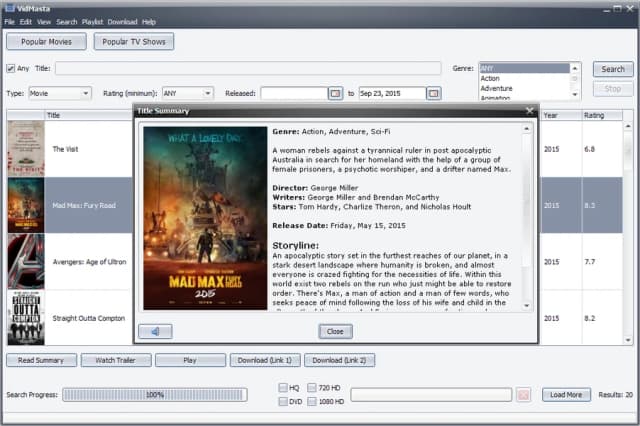Open the Help menu
Screen dimensions: 640x426
point(149,22)
